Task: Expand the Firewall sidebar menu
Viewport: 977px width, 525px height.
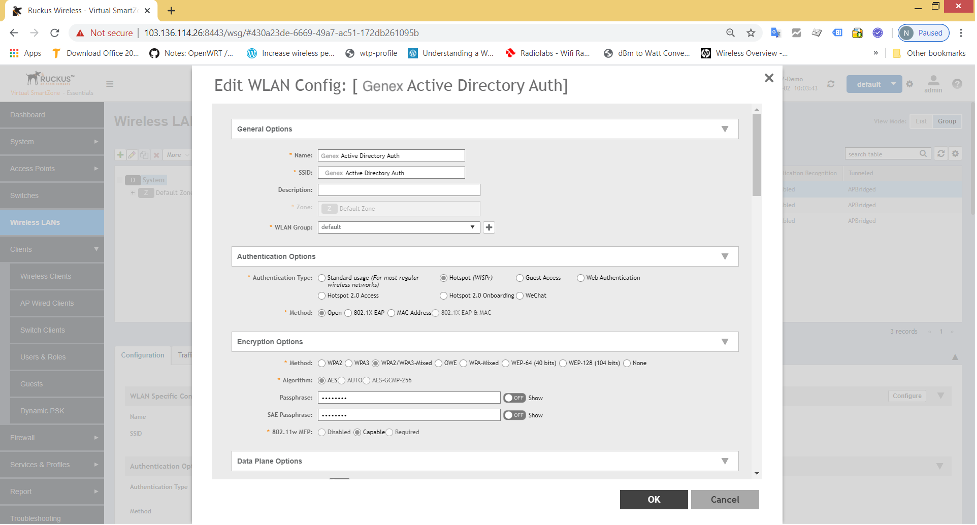Action: 52,438
